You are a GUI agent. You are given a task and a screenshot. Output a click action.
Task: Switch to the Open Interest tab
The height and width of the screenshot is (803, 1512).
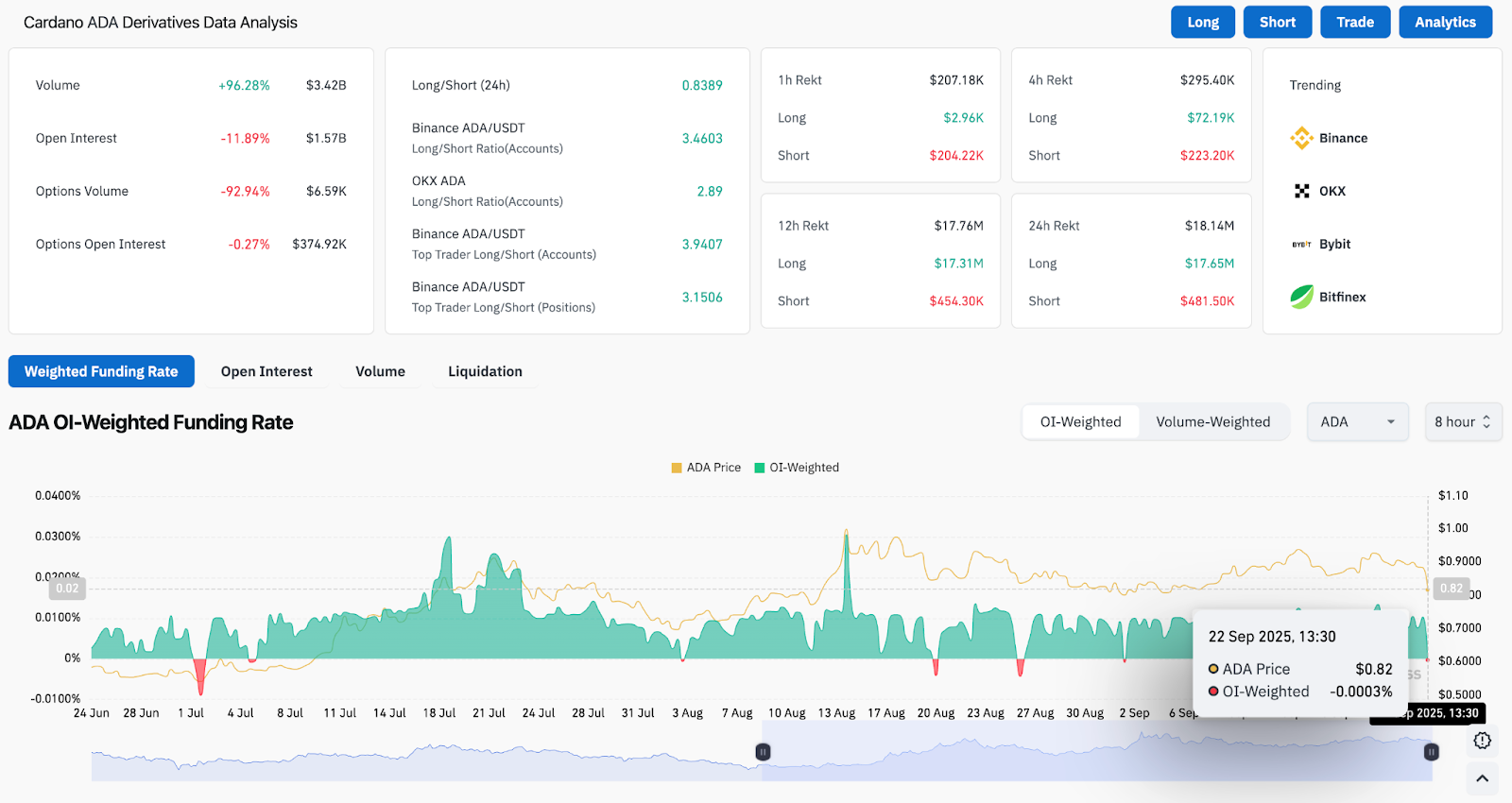click(x=266, y=371)
